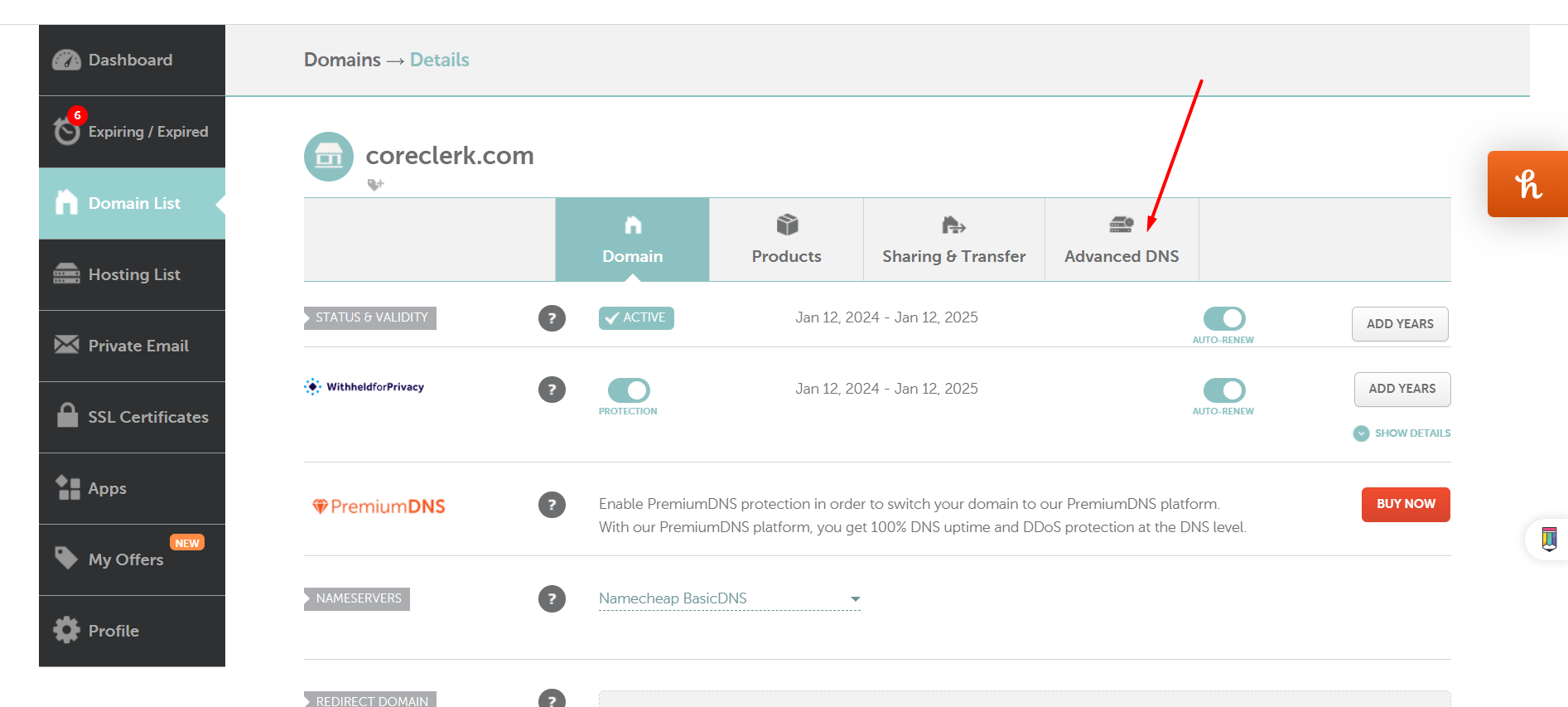1568x707 pixels.
Task: Go to Private Email section
Action: click(132, 346)
